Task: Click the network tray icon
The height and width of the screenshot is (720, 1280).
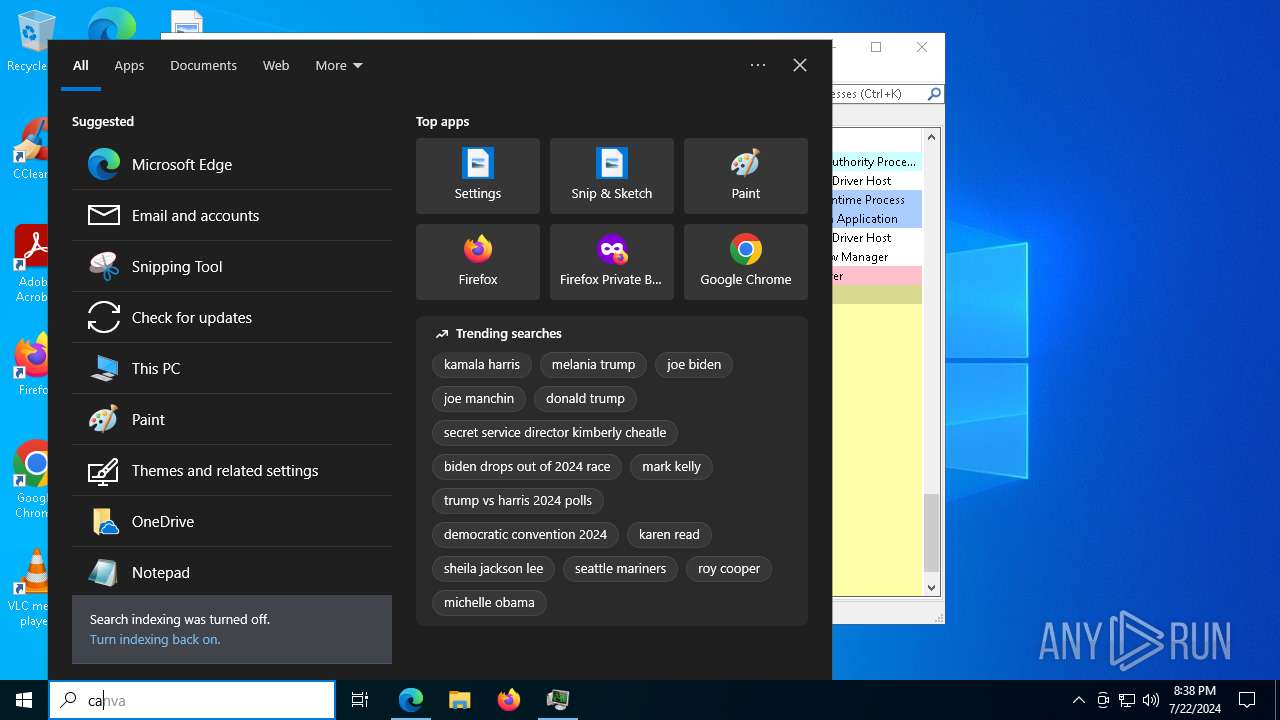Action: pos(1127,700)
